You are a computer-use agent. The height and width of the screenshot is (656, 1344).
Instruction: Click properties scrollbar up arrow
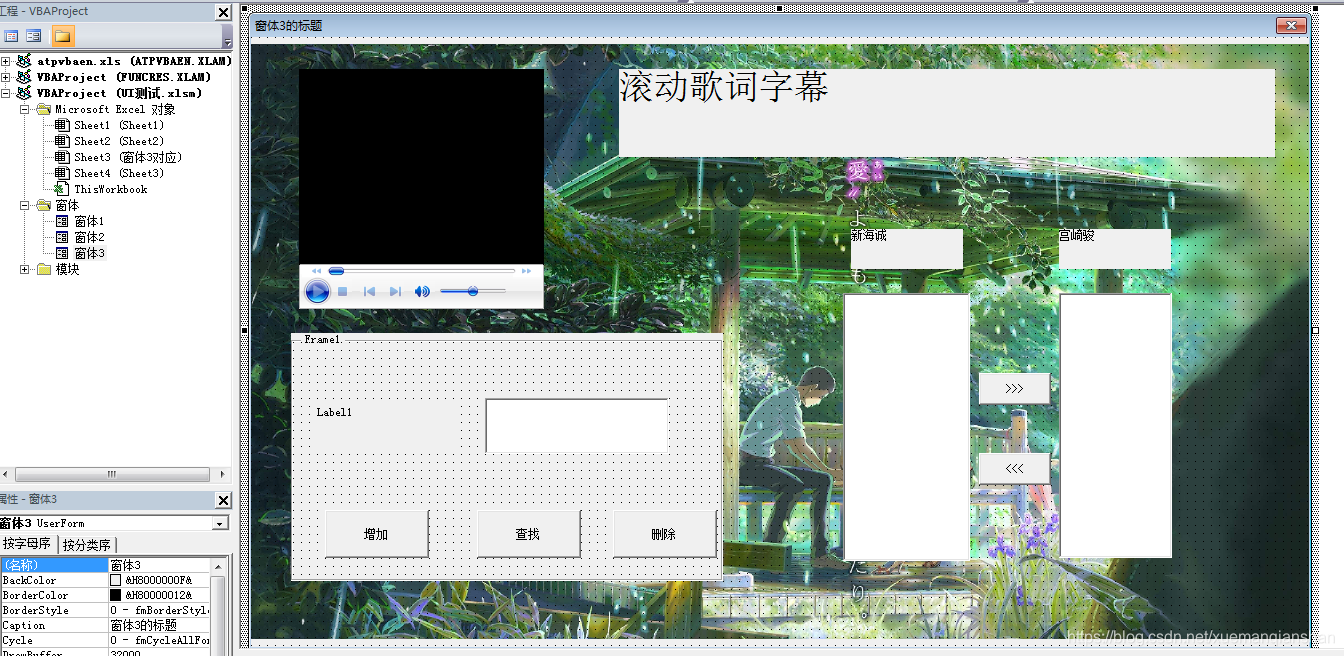(219, 566)
